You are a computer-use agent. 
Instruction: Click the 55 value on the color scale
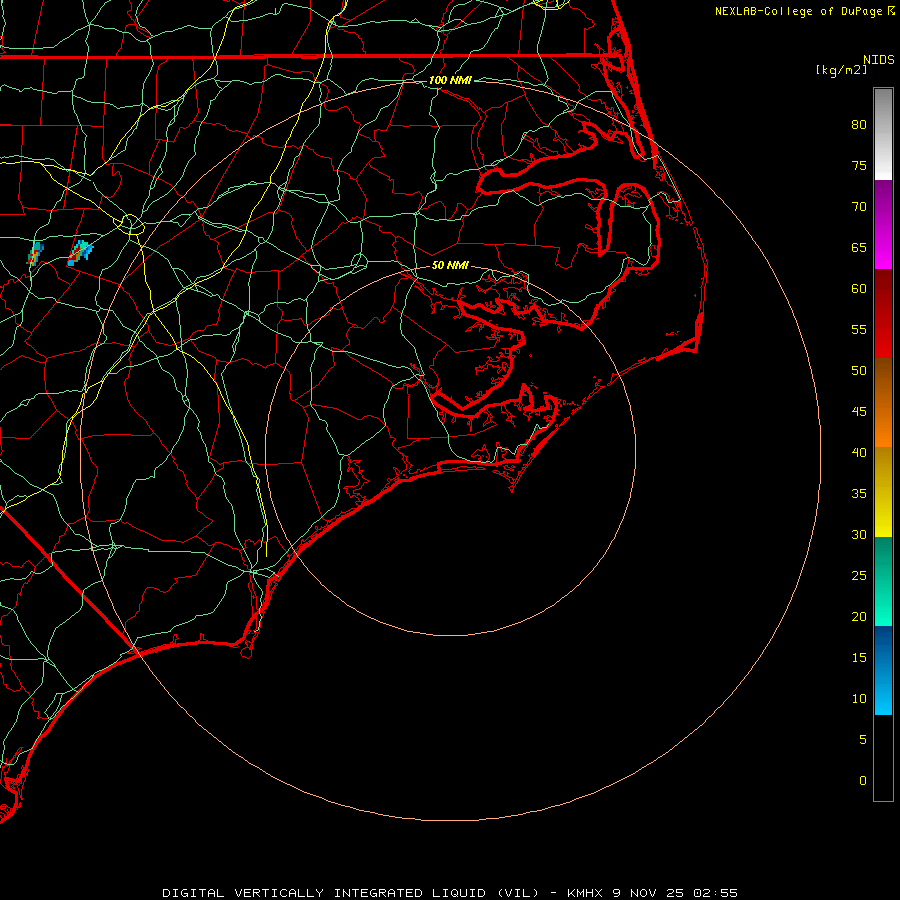pyautogui.click(x=859, y=330)
